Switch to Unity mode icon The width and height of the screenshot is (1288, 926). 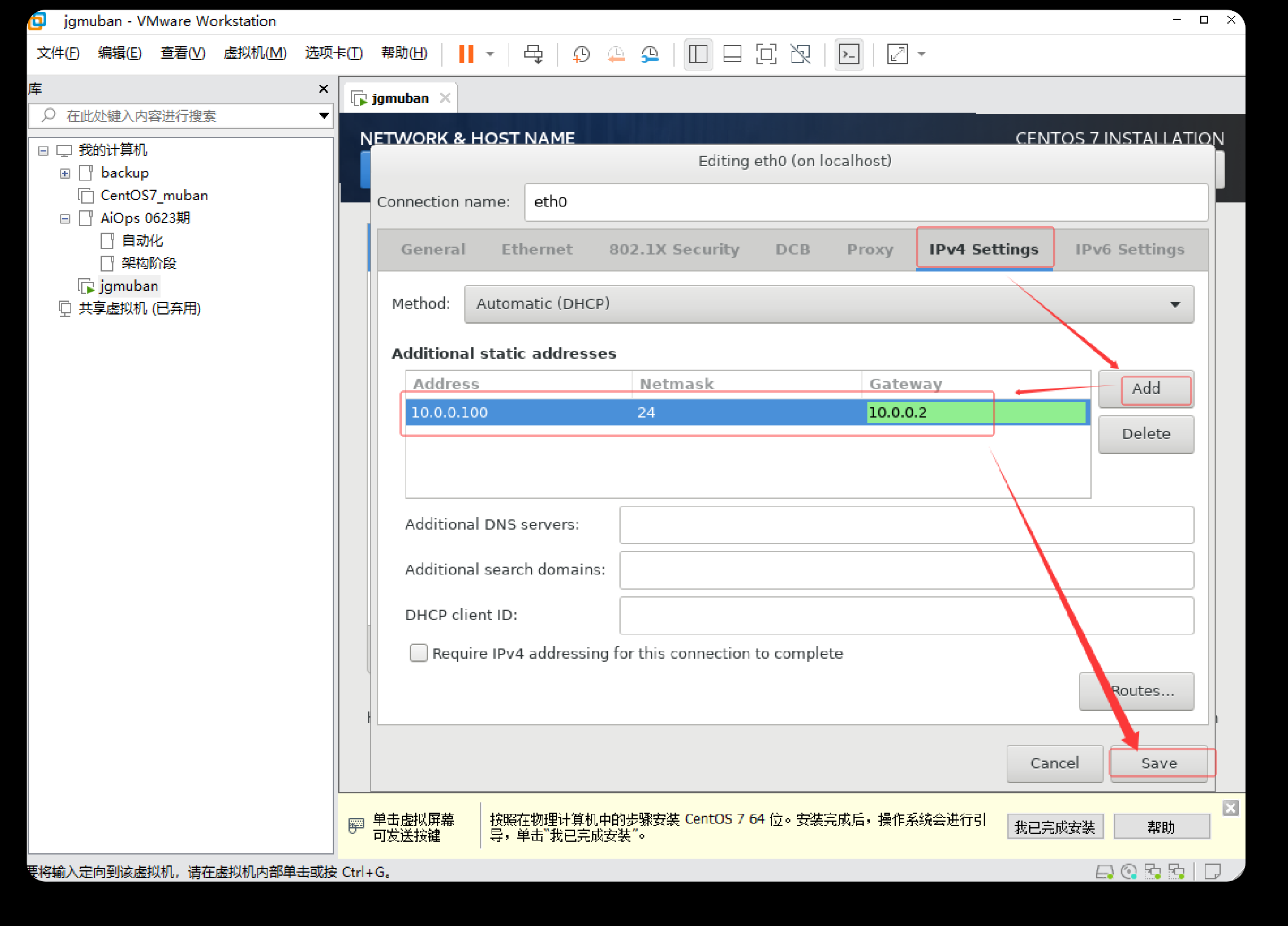[x=801, y=54]
